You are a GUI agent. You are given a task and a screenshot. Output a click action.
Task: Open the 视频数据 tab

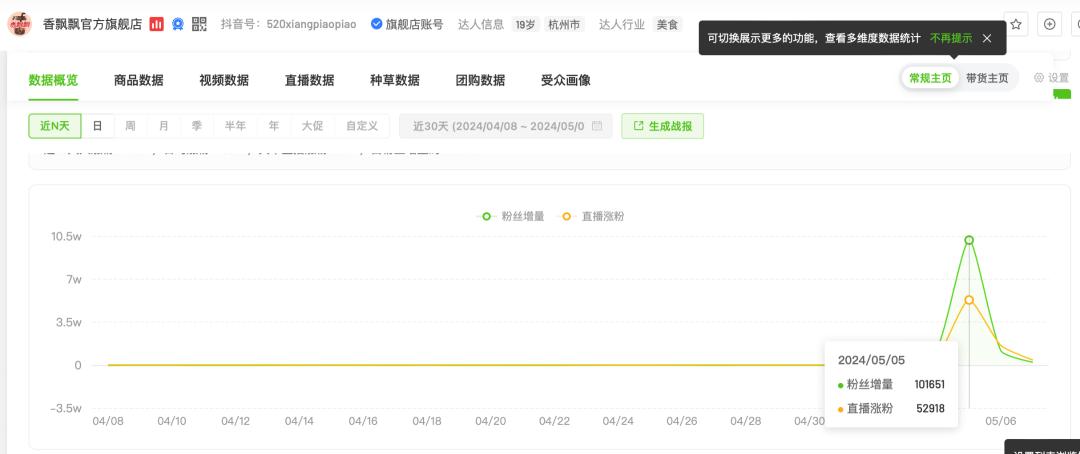pos(224,80)
